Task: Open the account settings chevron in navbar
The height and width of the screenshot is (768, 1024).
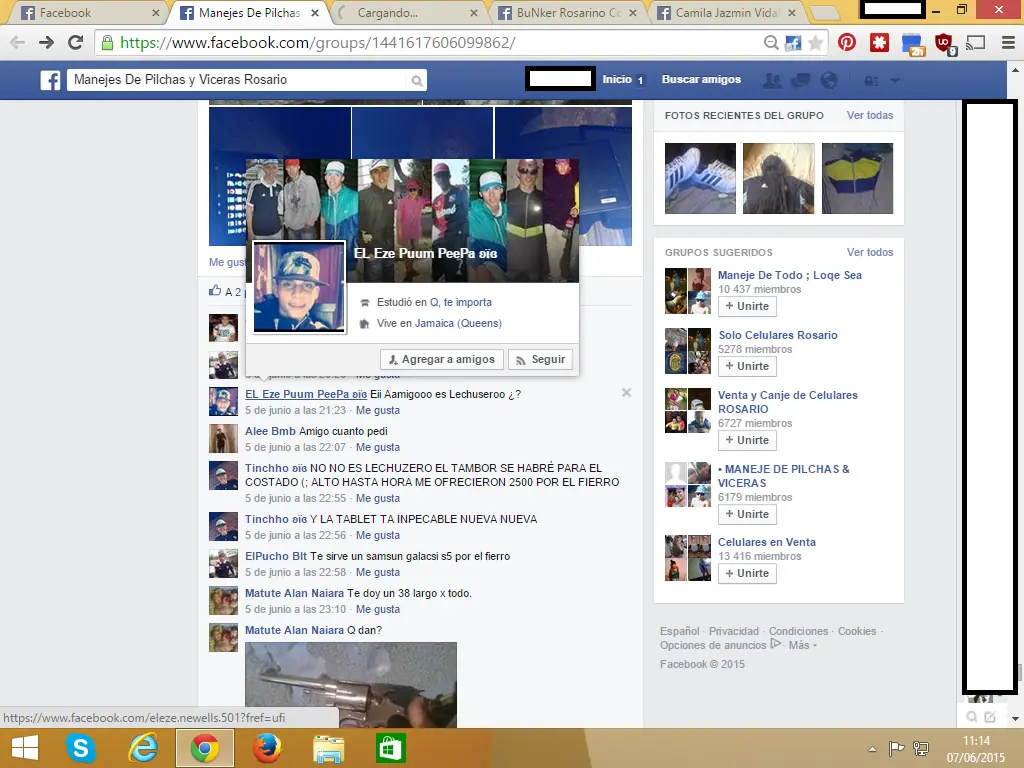Action: (x=895, y=79)
